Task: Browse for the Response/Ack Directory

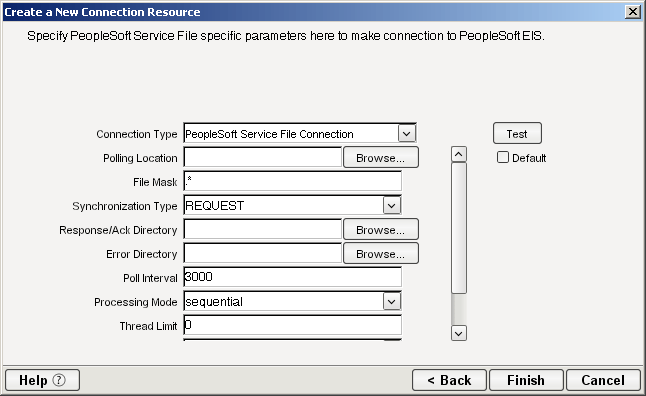Action: coord(381,230)
